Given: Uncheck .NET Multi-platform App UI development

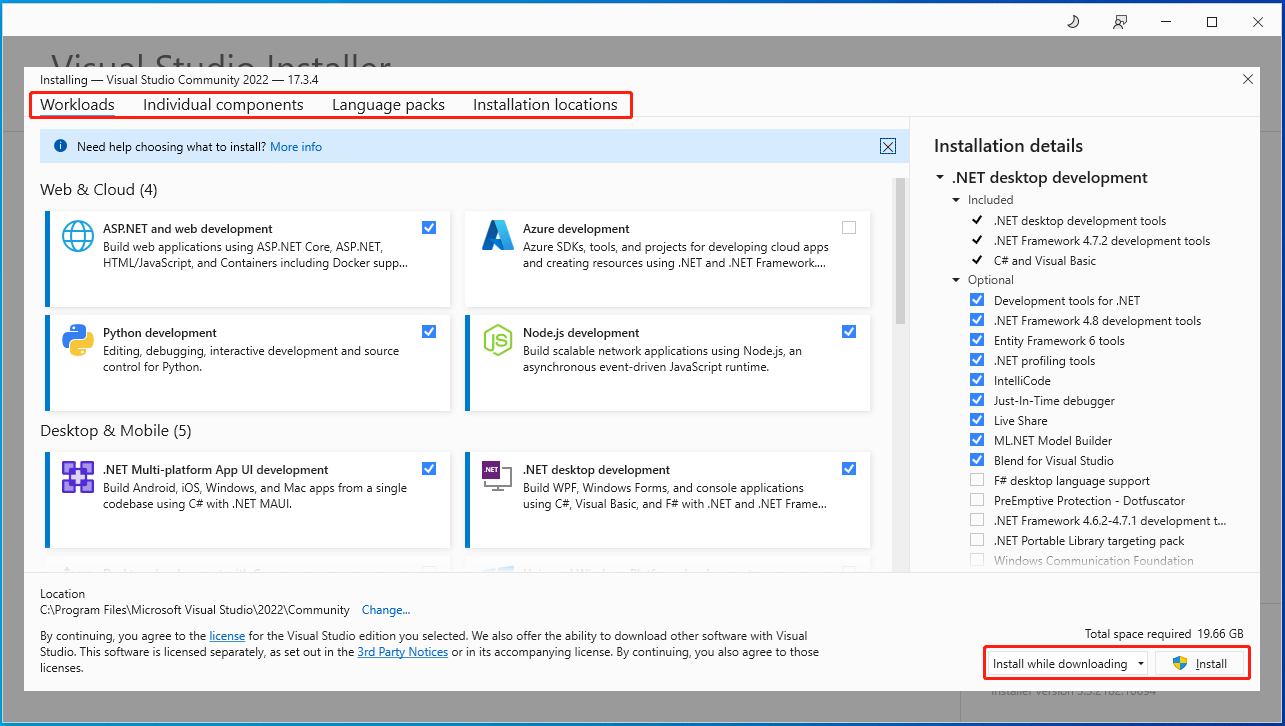Looking at the screenshot, I should (x=429, y=468).
